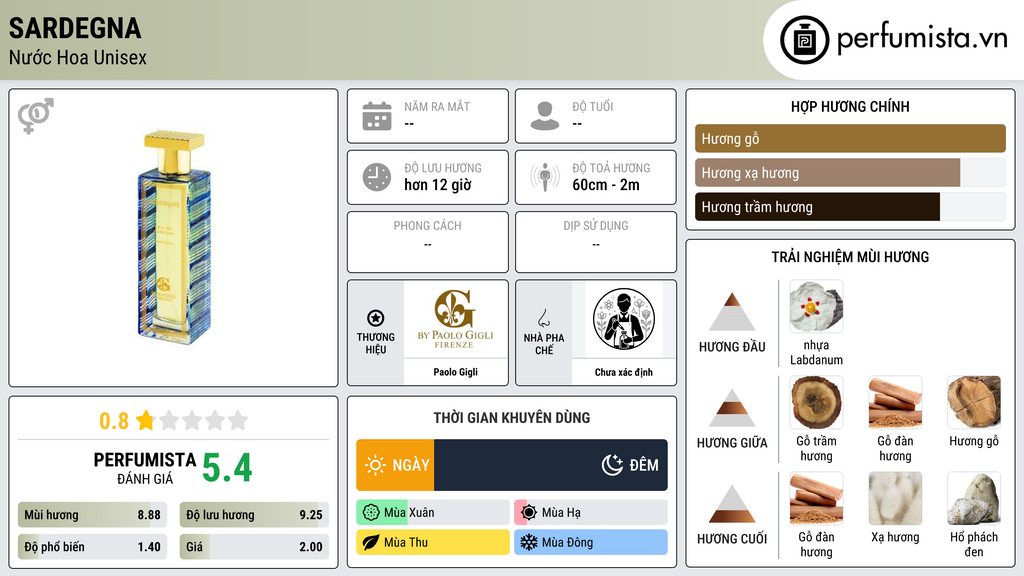The image size is (1024, 576).
Task: Click the perfumista.vn site name
Action: 922,39
